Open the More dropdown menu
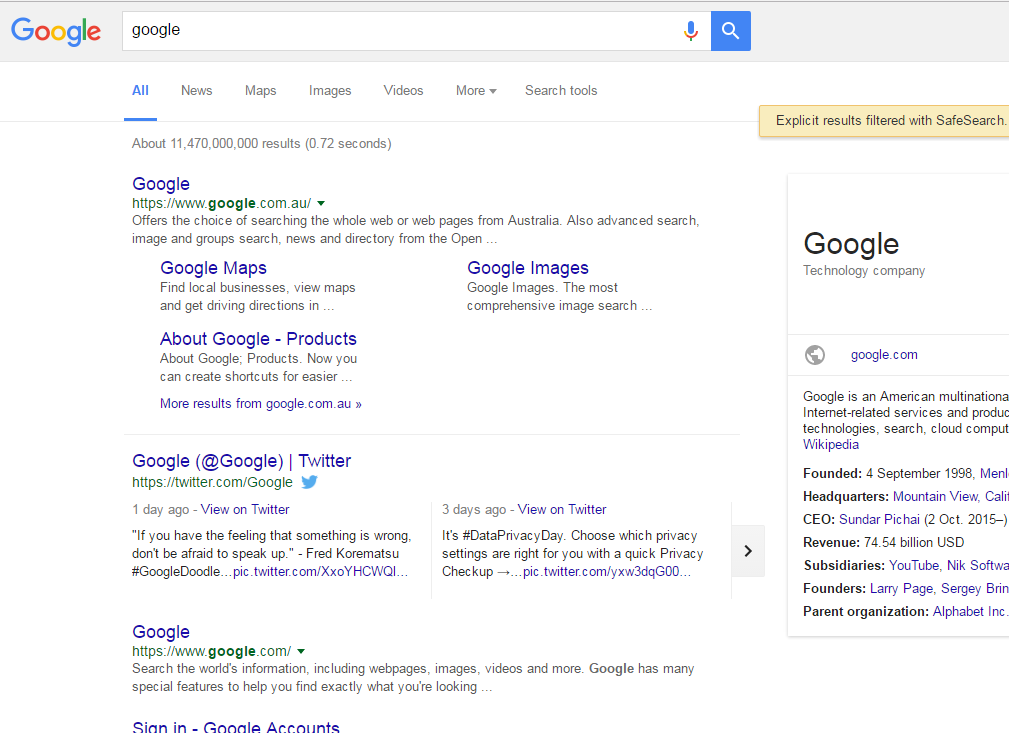 (x=476, y=91)
